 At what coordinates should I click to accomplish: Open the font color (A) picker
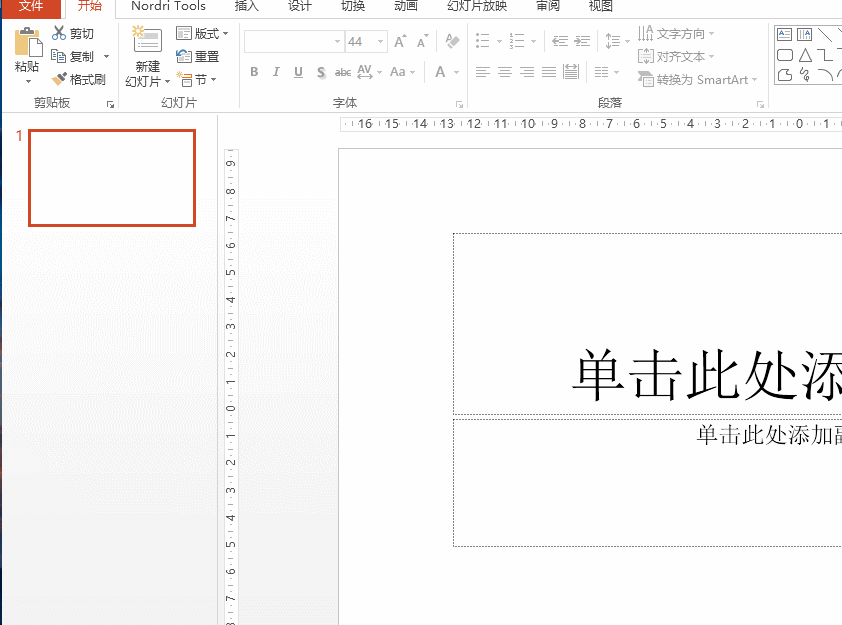(441, 72)
